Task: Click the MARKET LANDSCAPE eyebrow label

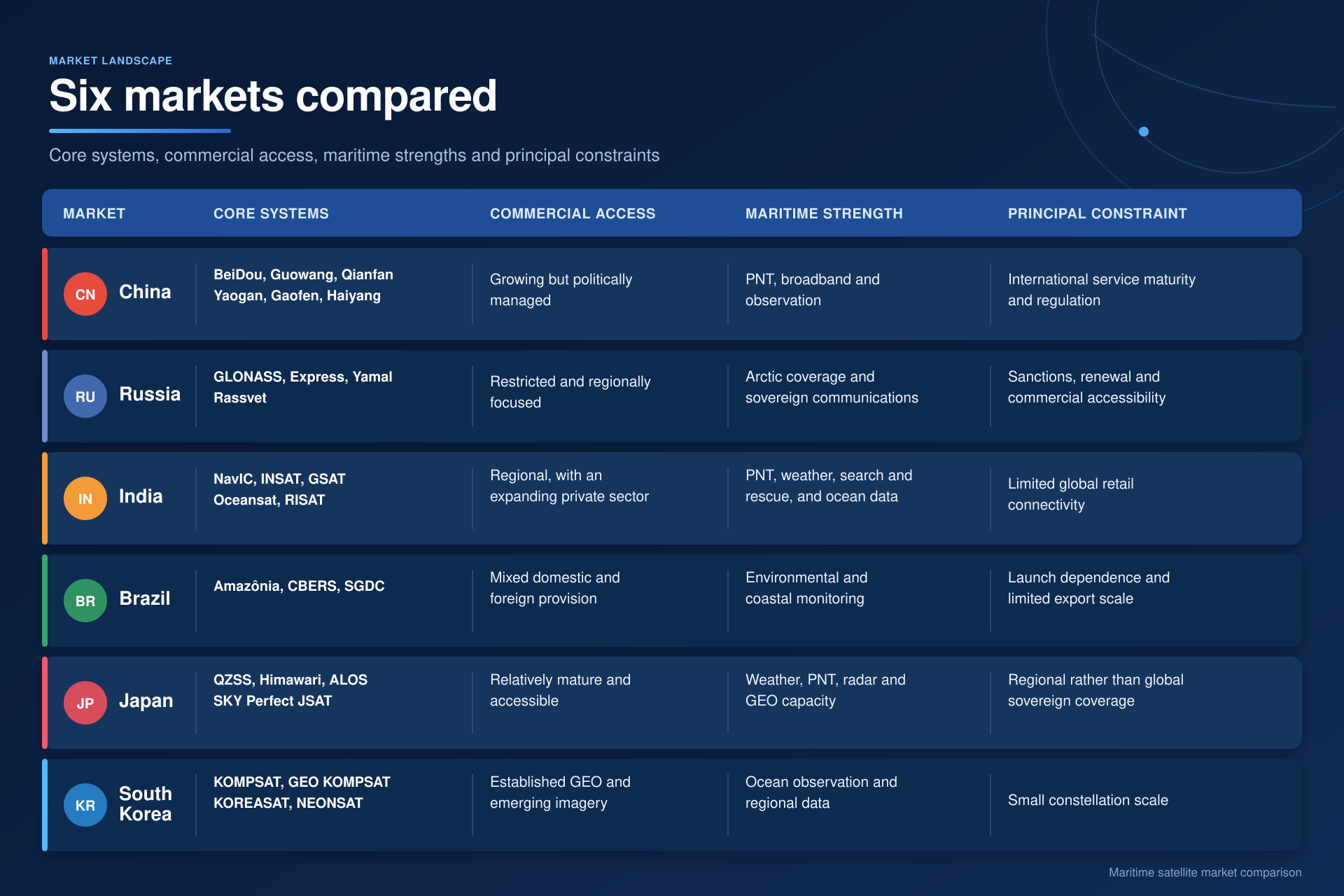Action: 111,61
